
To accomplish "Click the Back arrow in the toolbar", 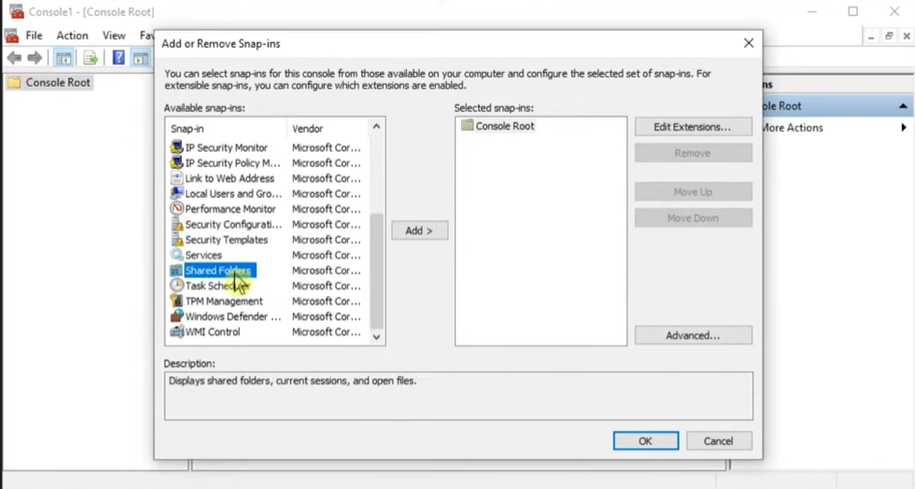I will (14, 58).
